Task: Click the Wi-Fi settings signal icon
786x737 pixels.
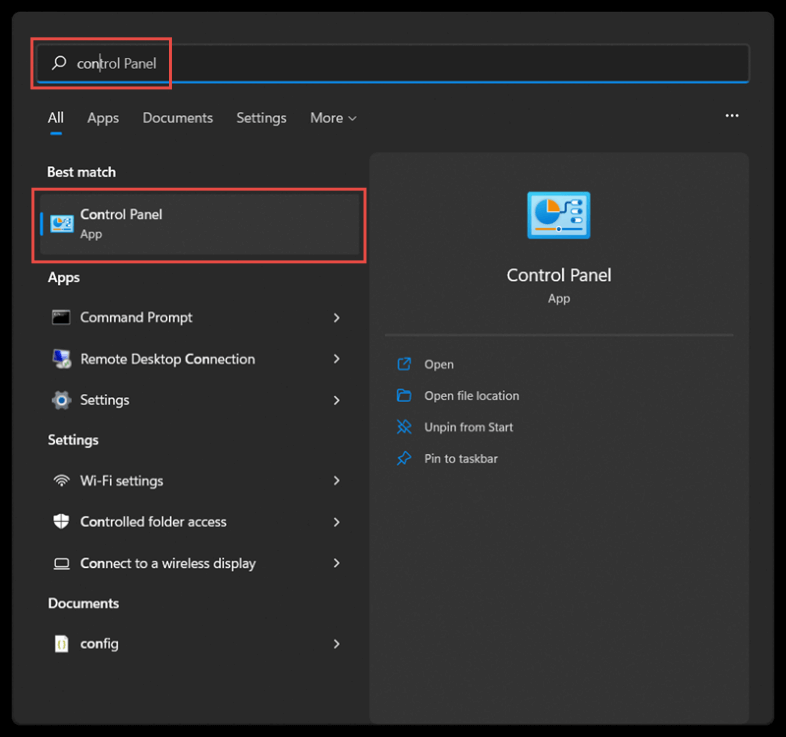Action: point(62,480)
